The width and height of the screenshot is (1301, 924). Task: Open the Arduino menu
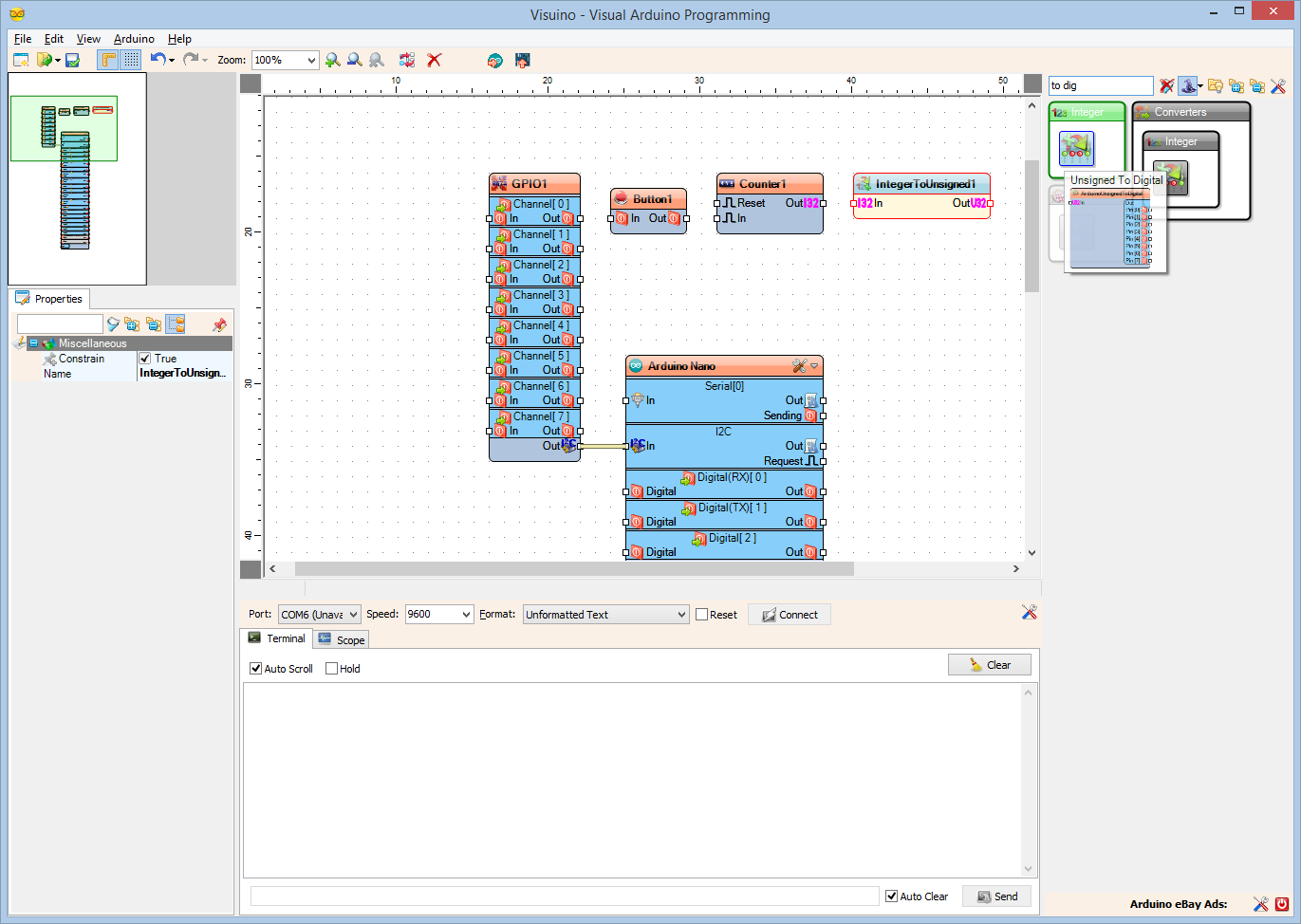[x=133, y=39]
